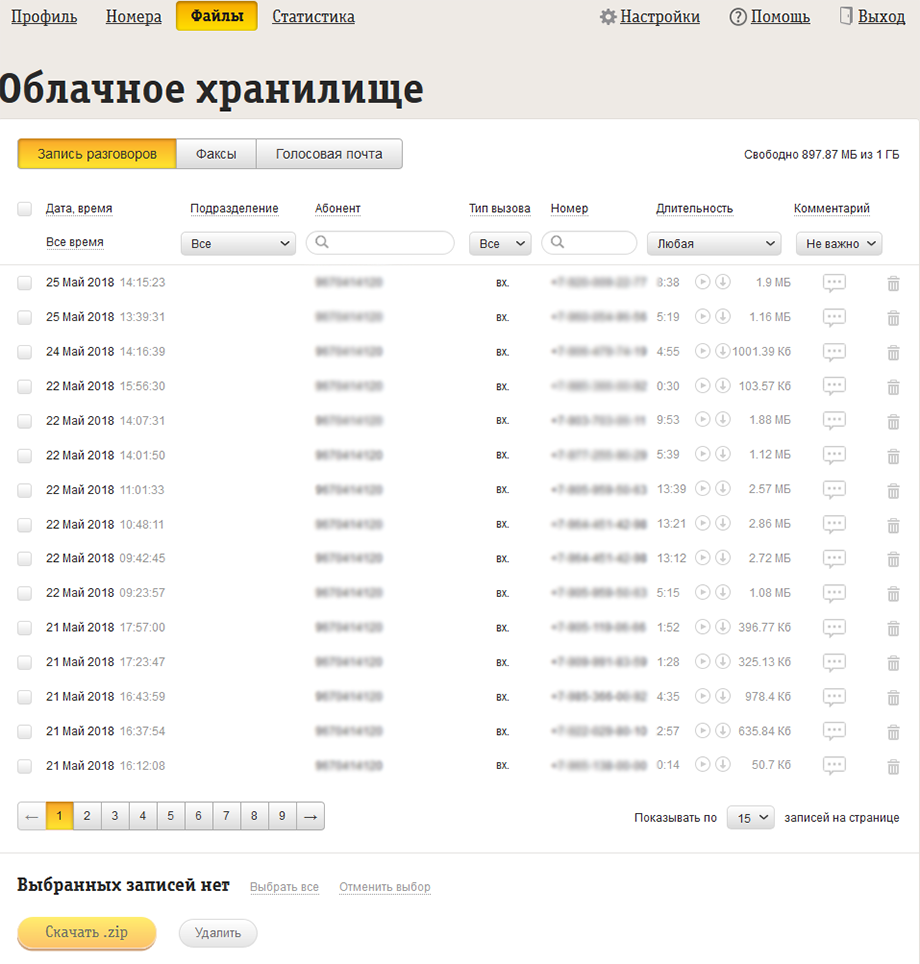Click the Выбрать все link
Viewport: 920px width, 964px height.
284,887
